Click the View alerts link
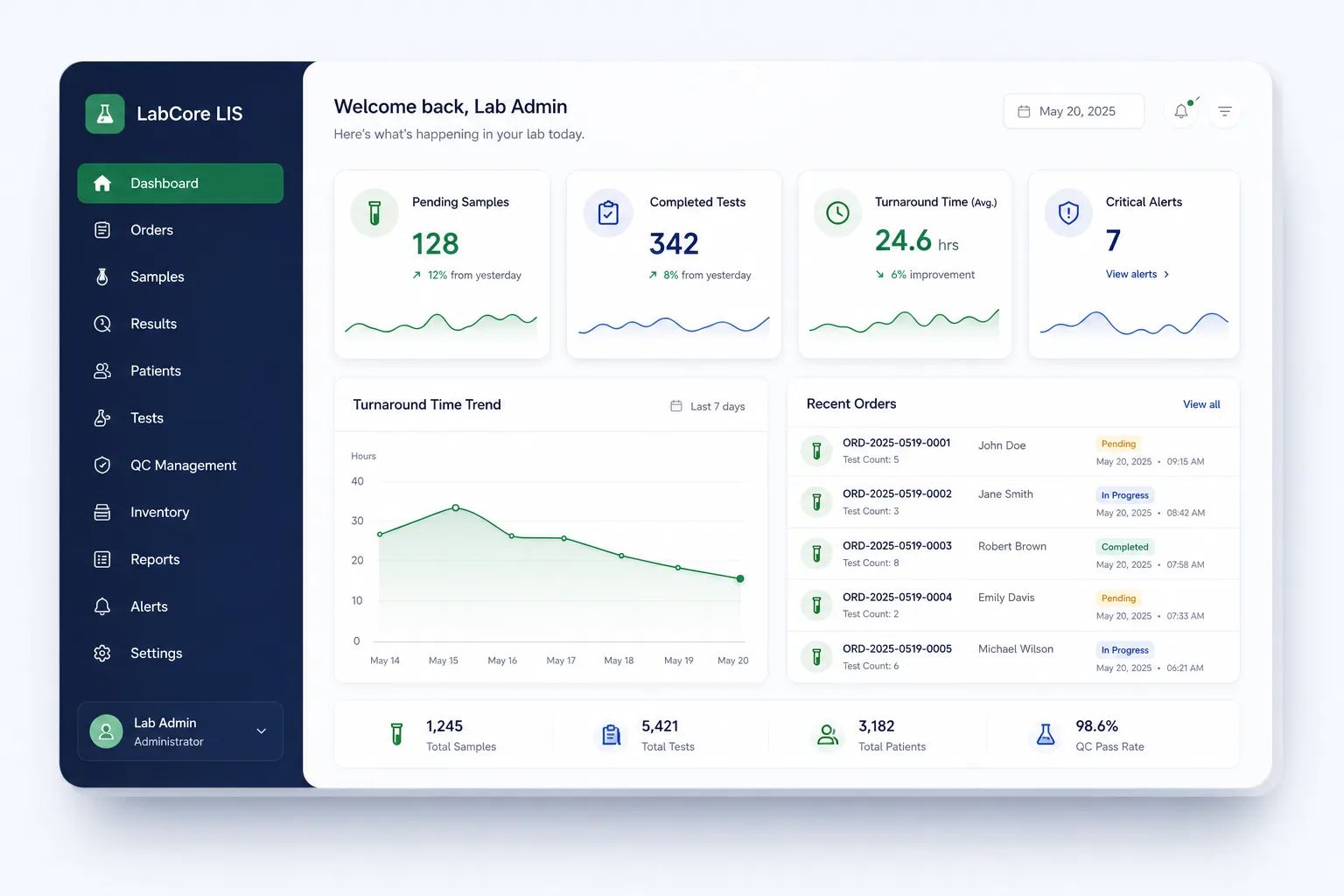The height and width of the screenshot is (896, 1344). click(1137, 274)
